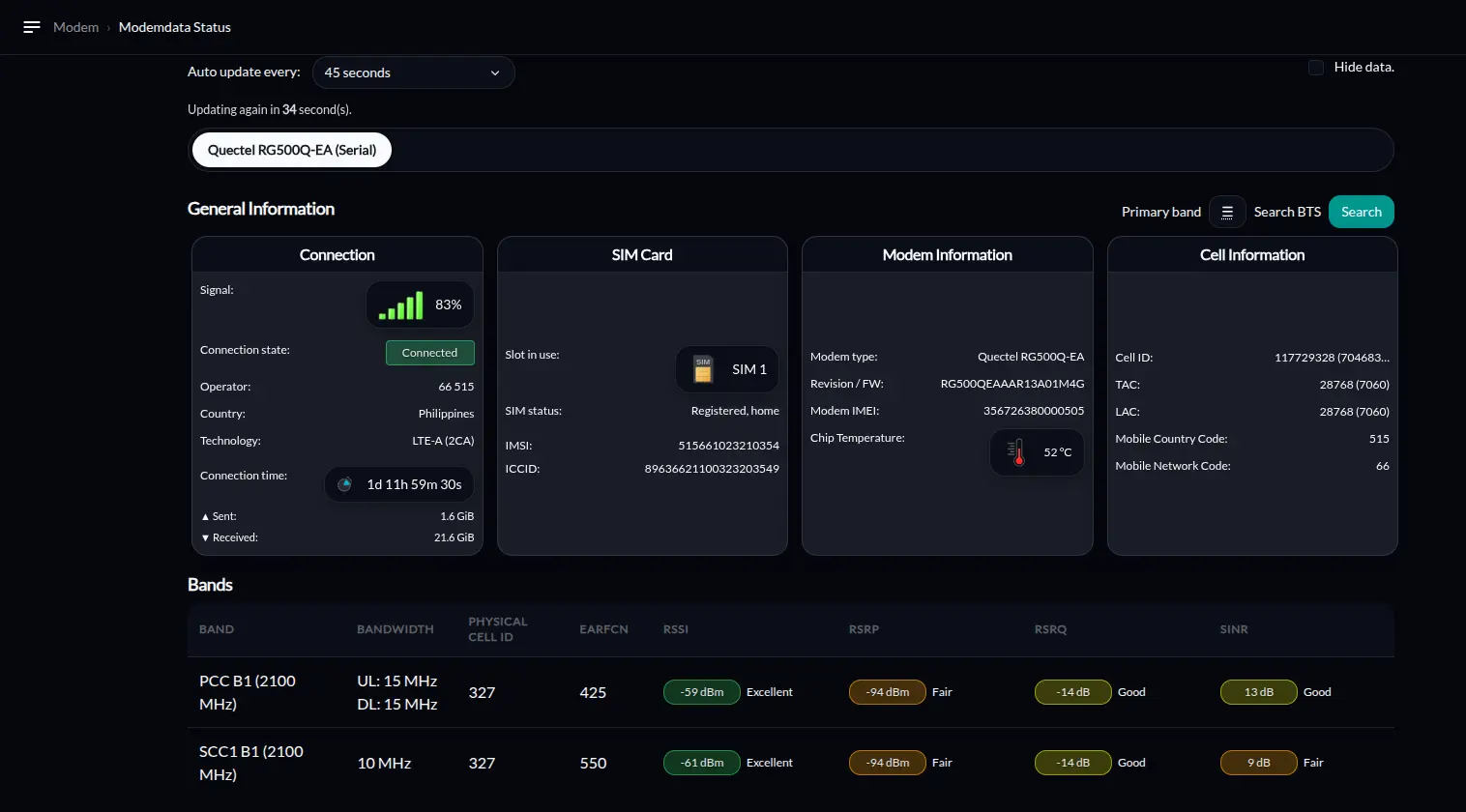The height and width of the screenshot is (812, 1466).
Task: Open the Primary band list icon
Action: tap(1227, 212)
